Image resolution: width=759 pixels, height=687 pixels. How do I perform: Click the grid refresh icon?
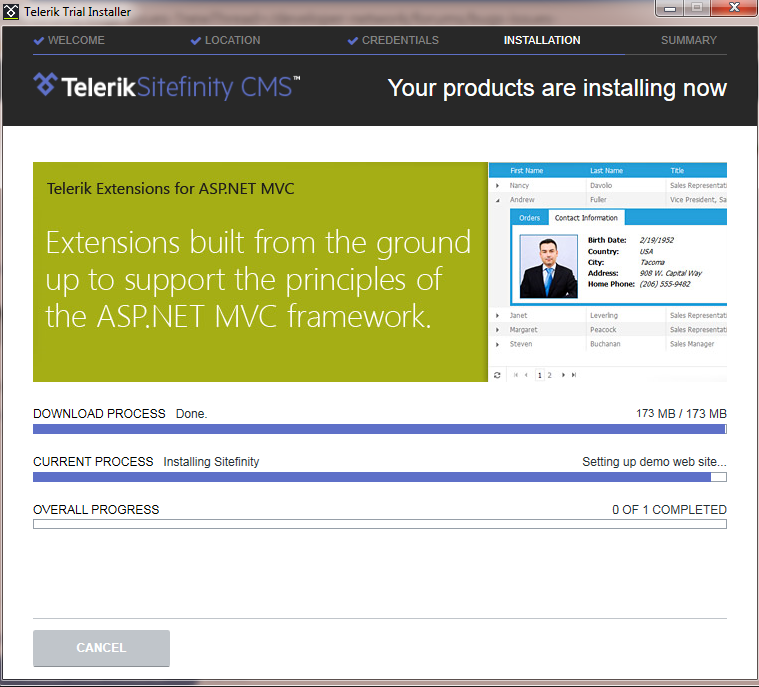(497, 375)
